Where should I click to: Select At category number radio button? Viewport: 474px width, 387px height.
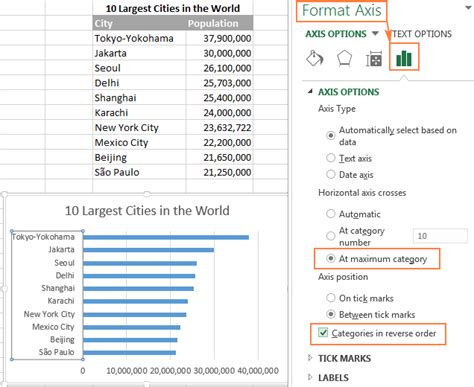tap(331, 236)
